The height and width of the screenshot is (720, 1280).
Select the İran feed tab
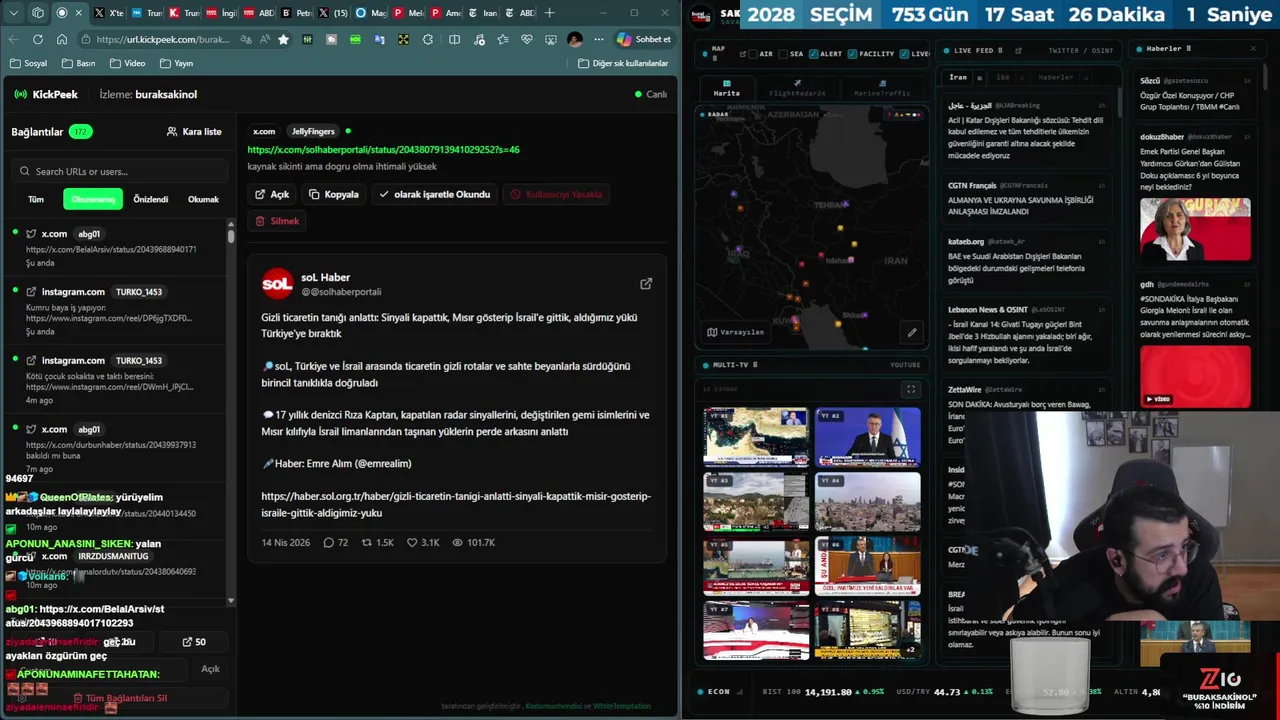(958, 77)
